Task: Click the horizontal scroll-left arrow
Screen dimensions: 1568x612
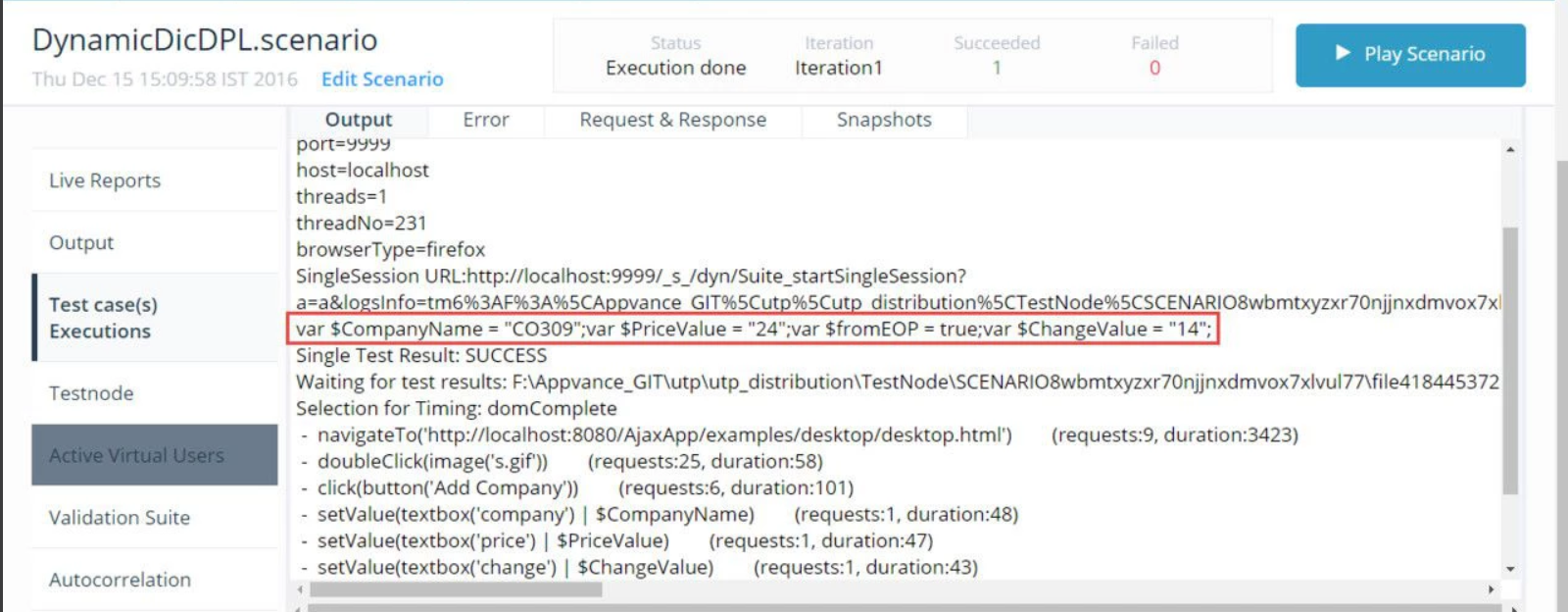Action: [300, 589]
